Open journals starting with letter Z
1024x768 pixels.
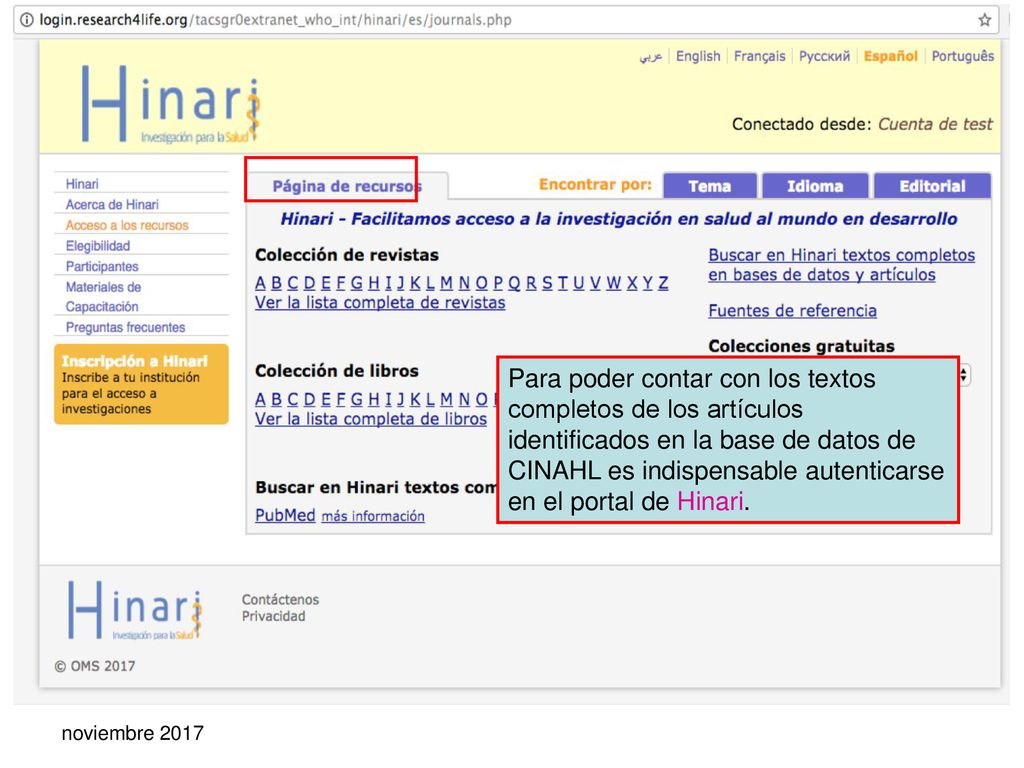[x=664, y=283]
